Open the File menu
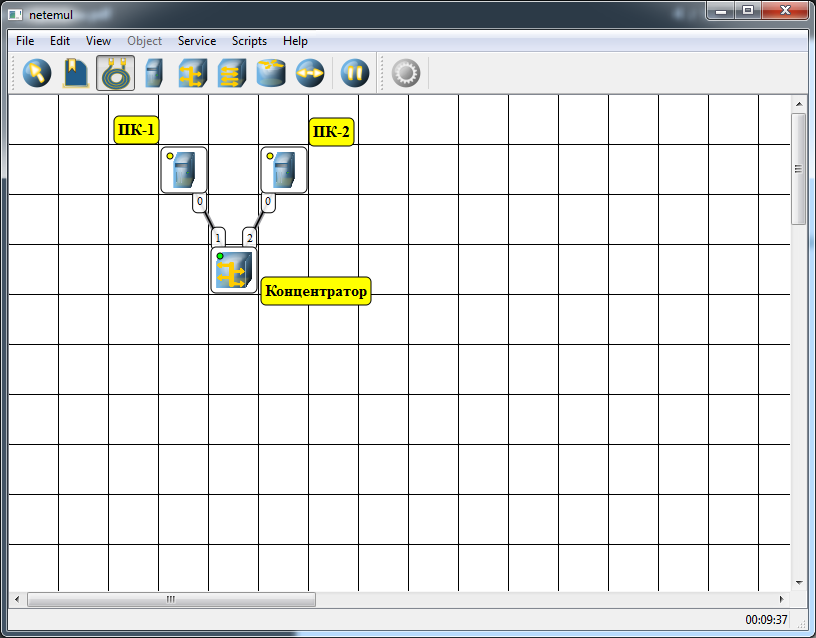This screenshot has height=638, width=816. tap(25, 41)
